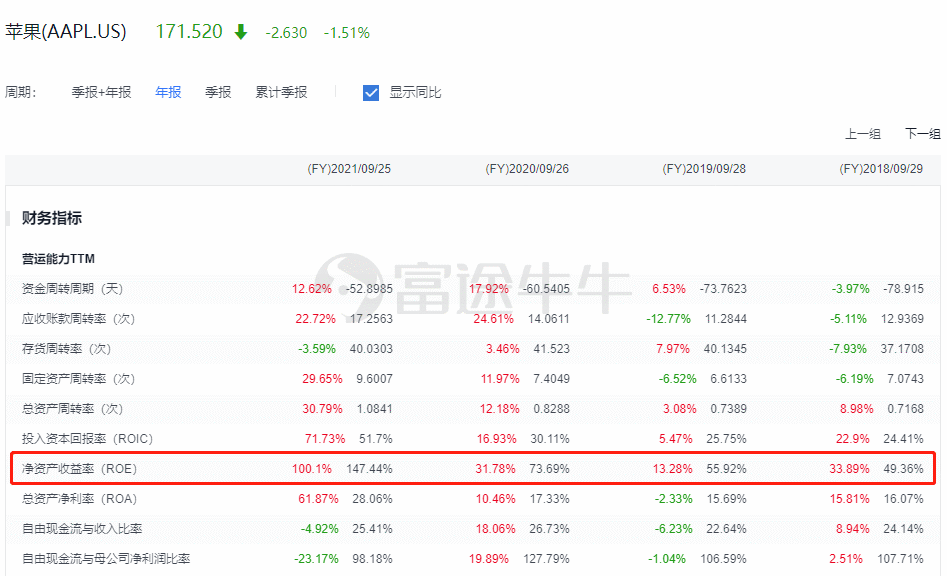947x576 pixels.
Task: Select the 应收账款周转率 (次) row label
Action: (x=79, y=319)
